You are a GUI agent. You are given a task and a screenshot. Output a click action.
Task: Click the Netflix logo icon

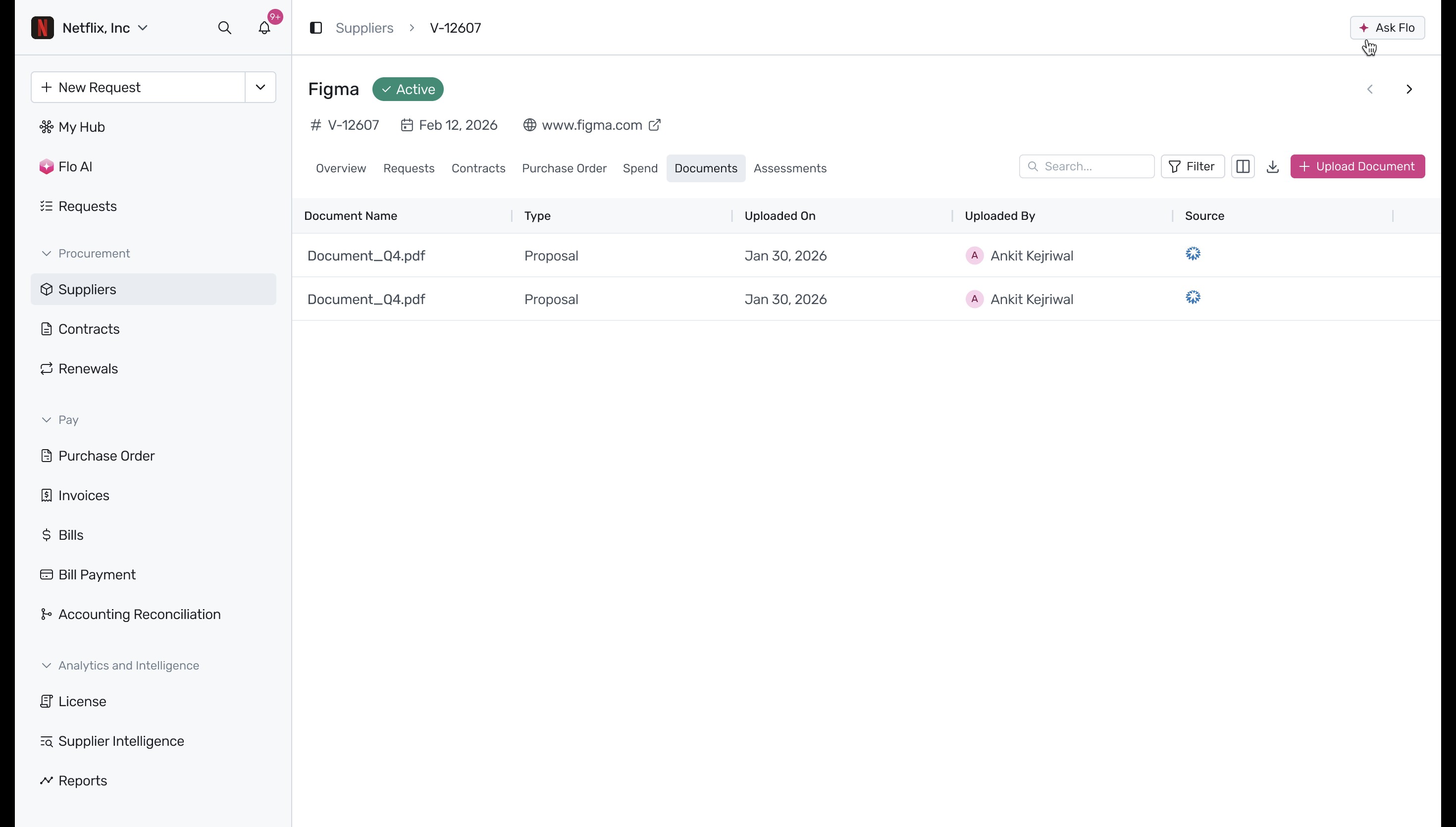[x=43, y=28]
